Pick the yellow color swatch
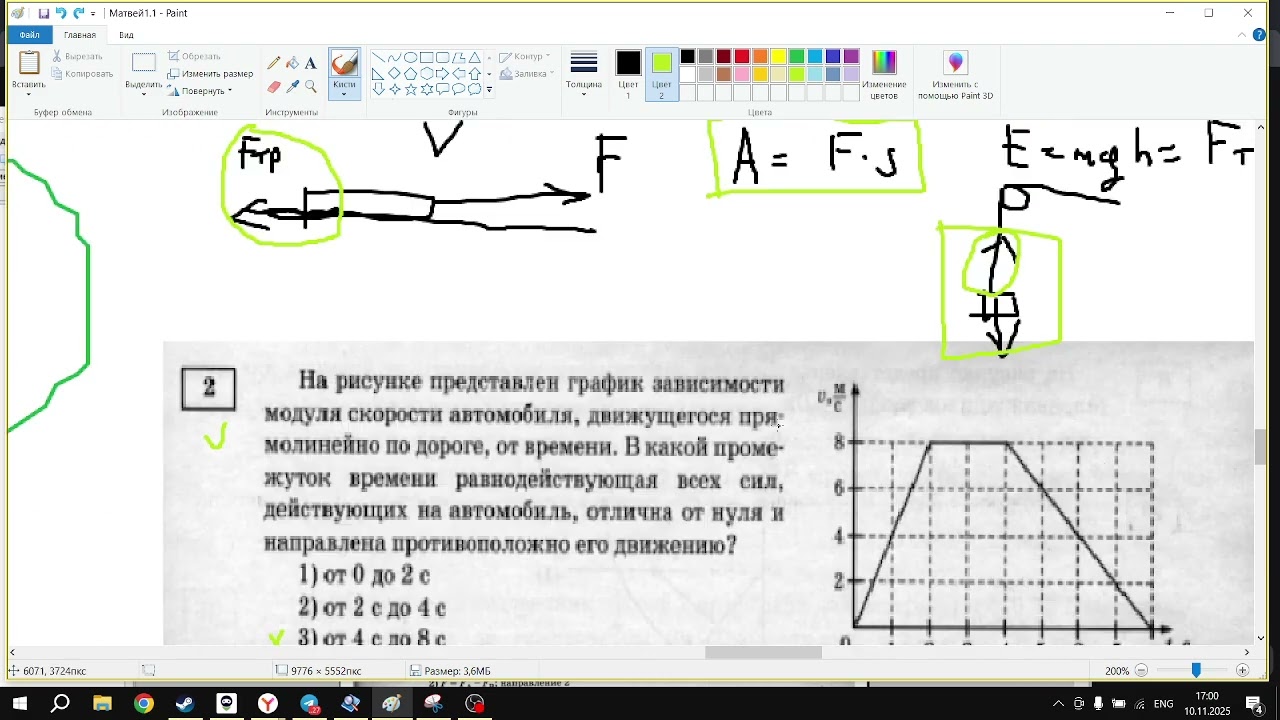Screen dimensions: 1280x720 [778, 57]
